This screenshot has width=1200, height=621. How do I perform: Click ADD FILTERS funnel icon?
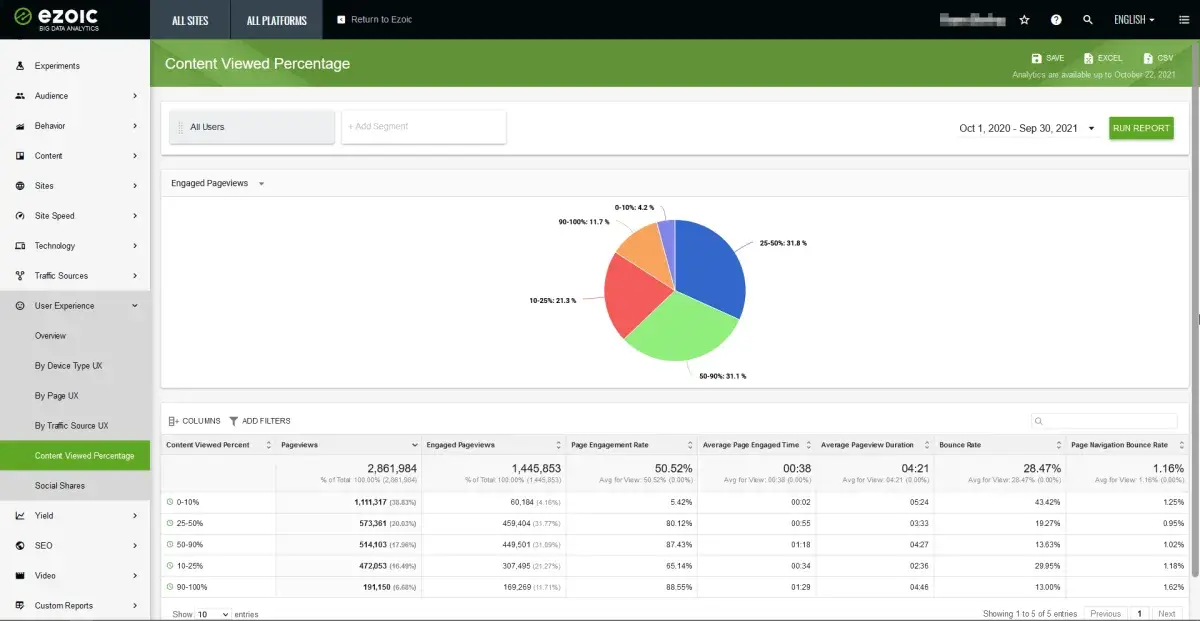[234, 421]
